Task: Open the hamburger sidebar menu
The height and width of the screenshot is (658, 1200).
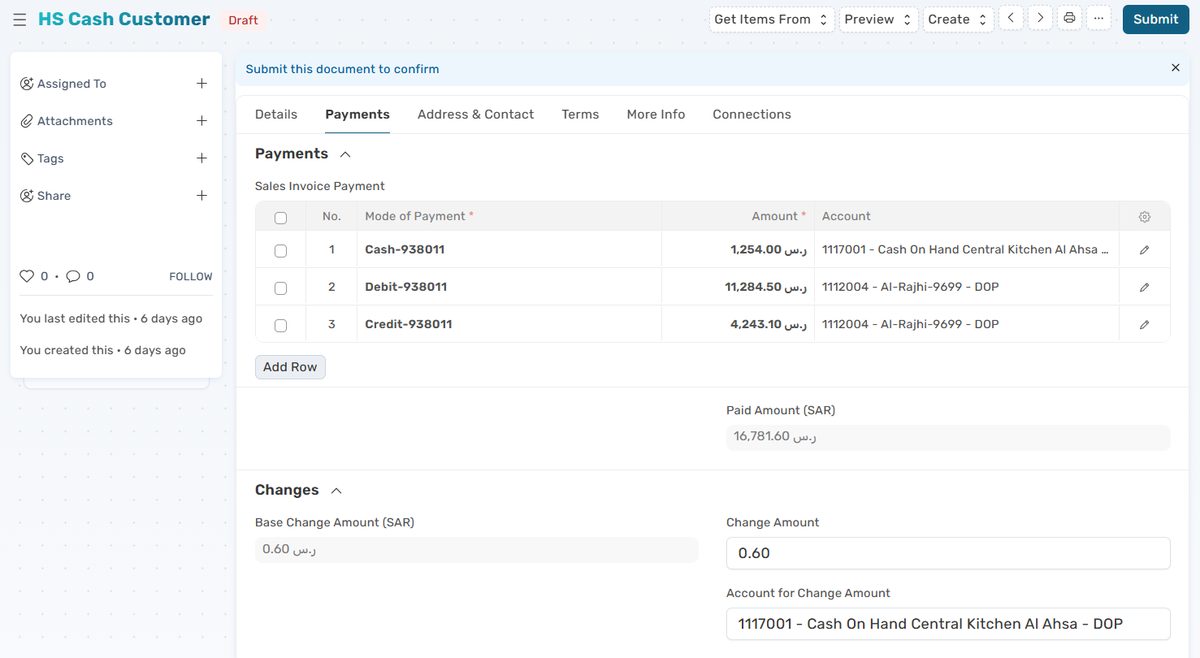Action: tap(20, 20)
